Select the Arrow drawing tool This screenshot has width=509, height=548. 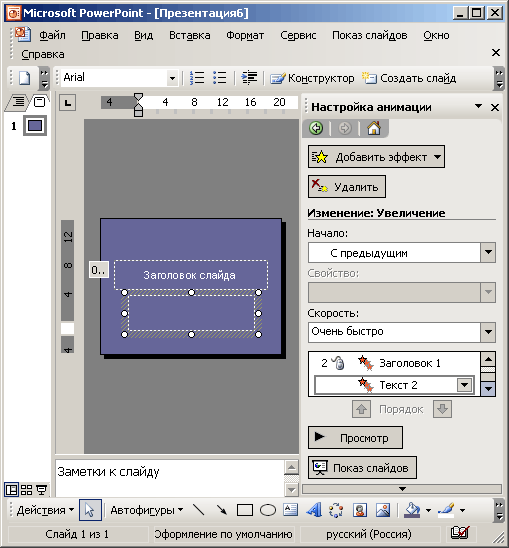(222, 510)
